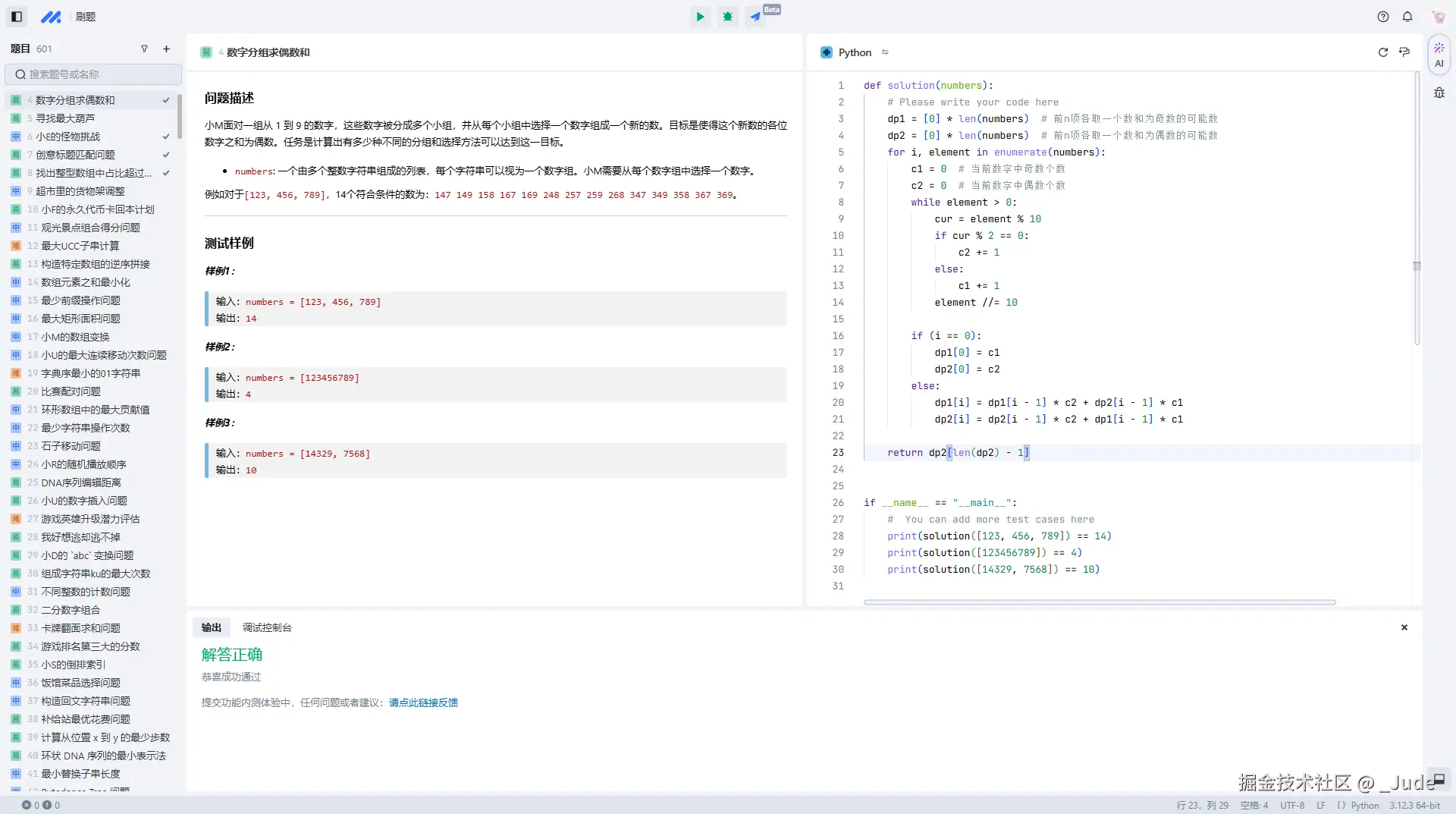Click the MarsCode logo icon
This screenshot has width=1456, height=814.
pos(51,17)
